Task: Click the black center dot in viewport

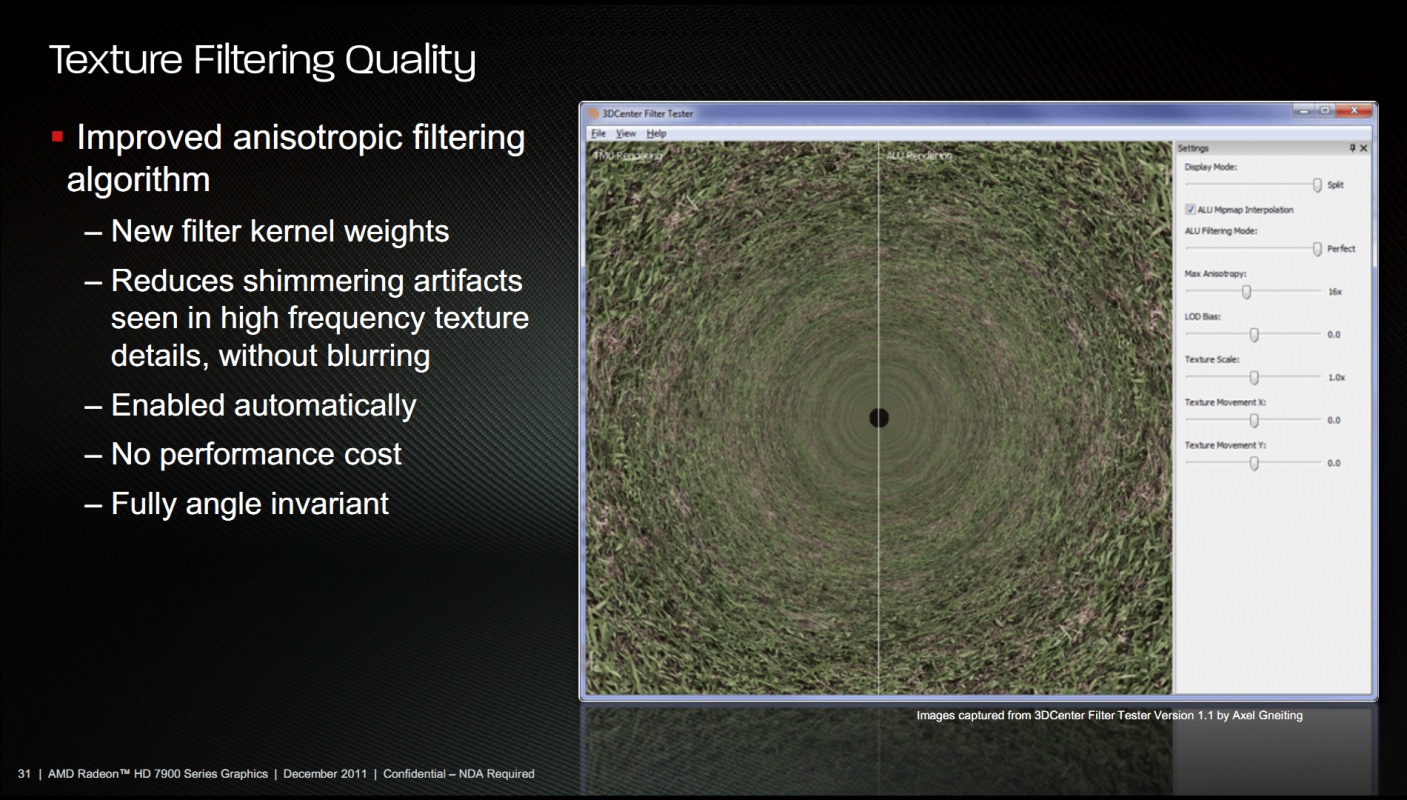Action: coord(879,418)
